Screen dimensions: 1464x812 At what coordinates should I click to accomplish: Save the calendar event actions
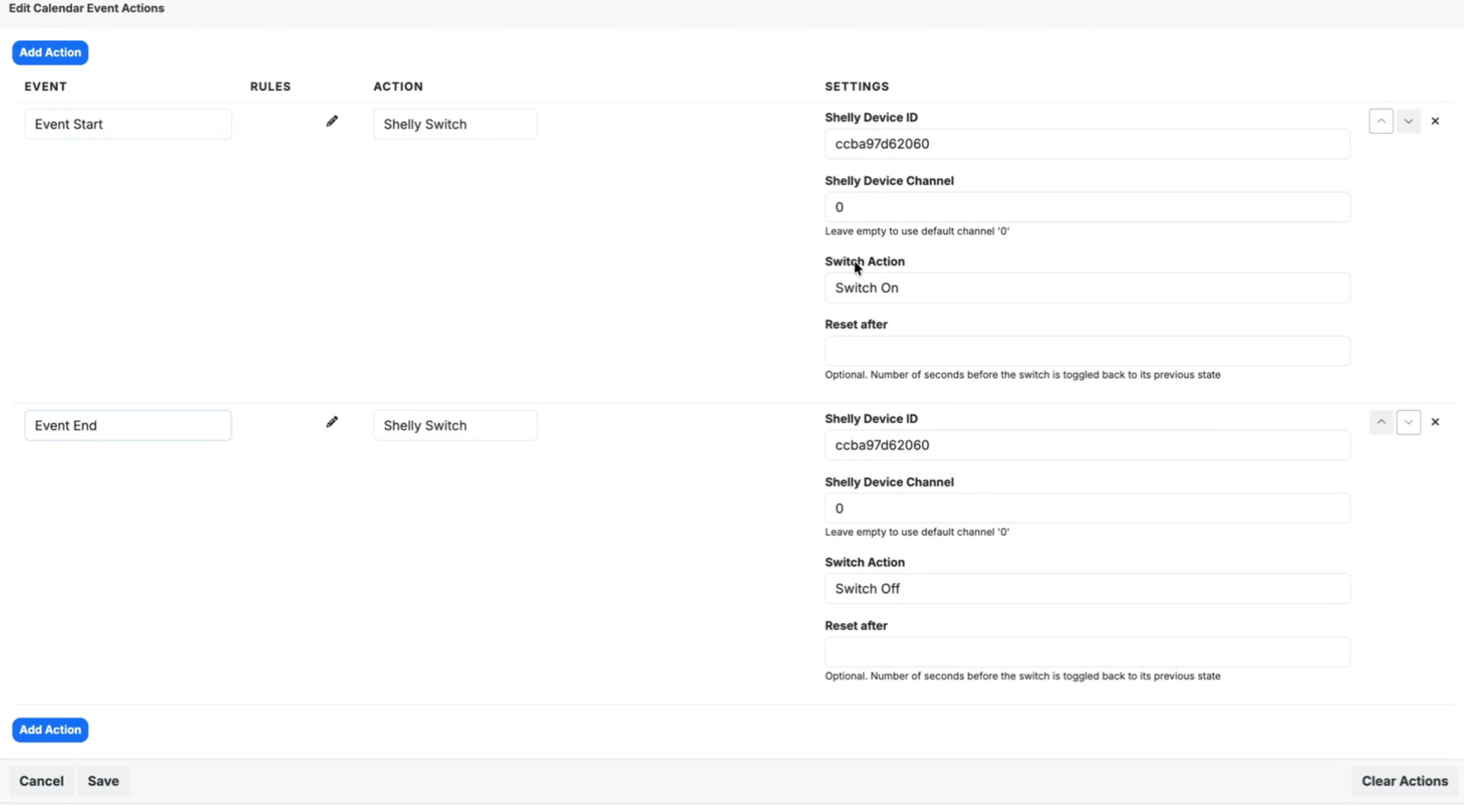click(x=103, y=781)
